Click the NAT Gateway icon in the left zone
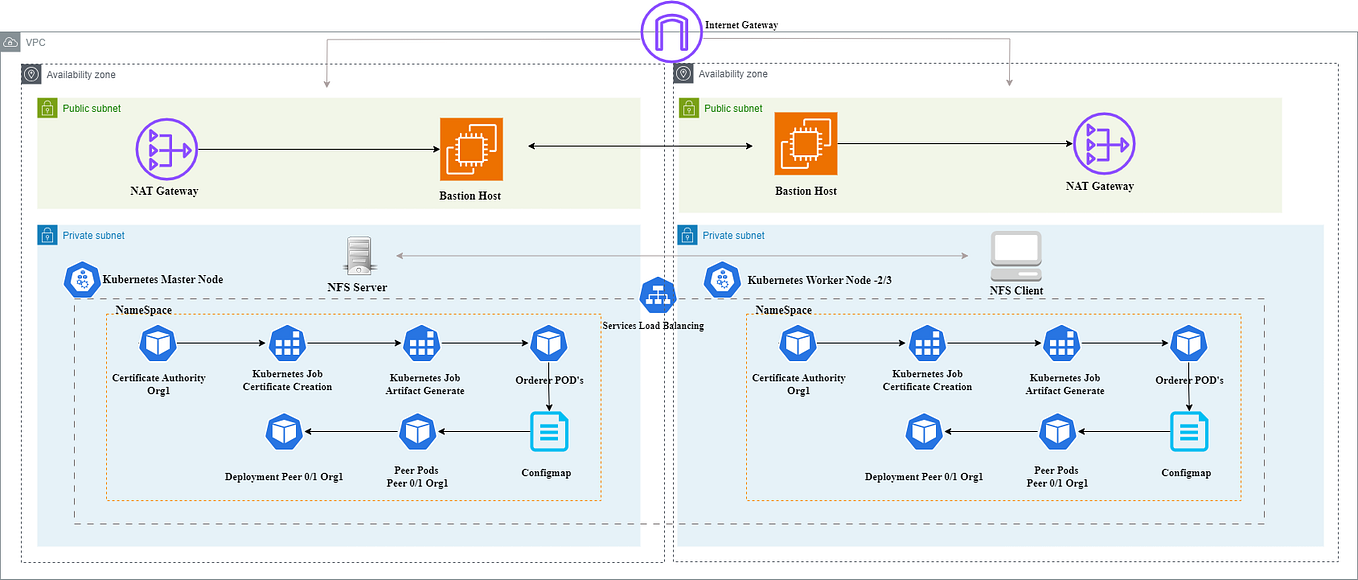Viewport: 1358px width, 580px height. [166, 146]
